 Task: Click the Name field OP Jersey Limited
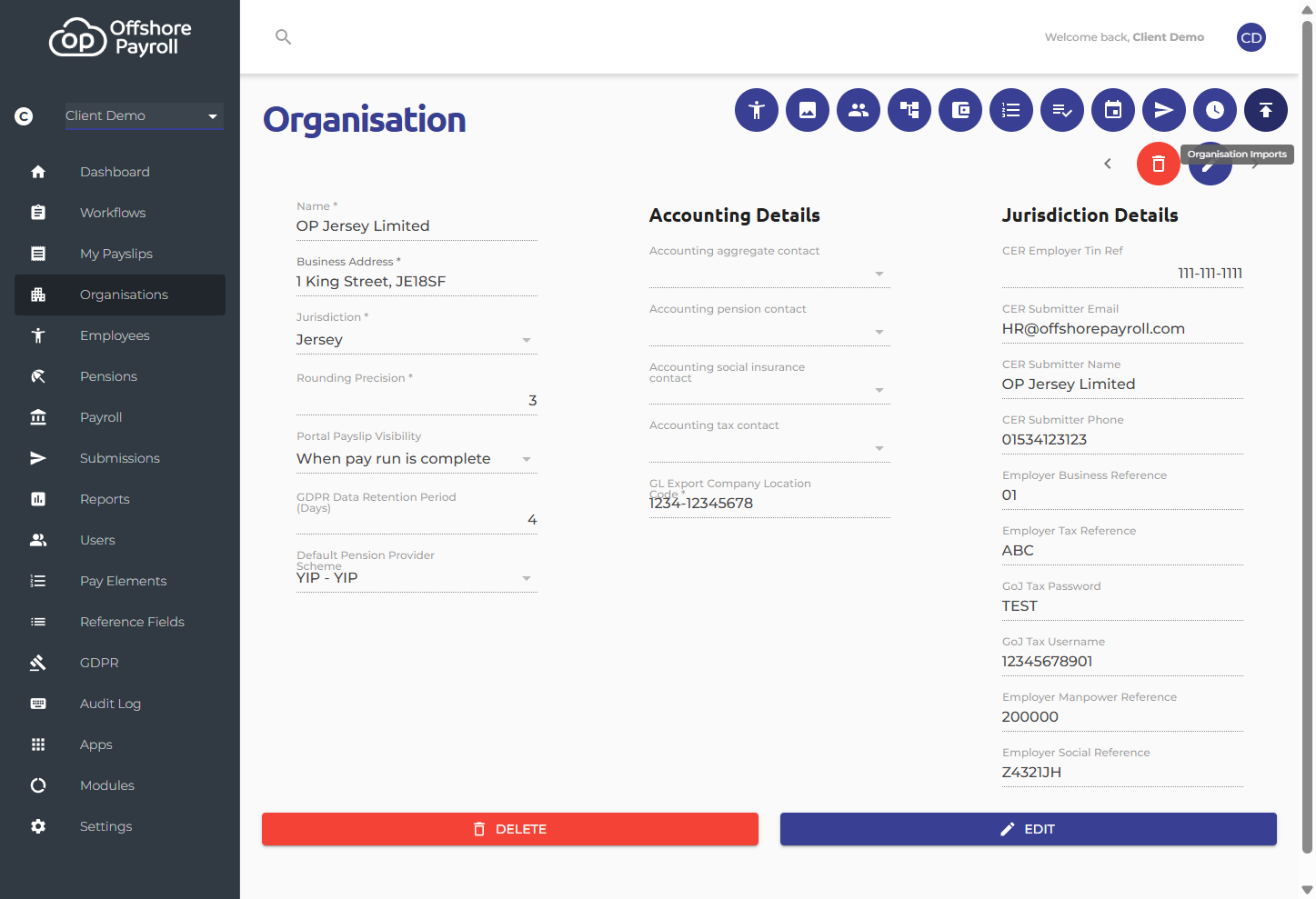[417, 225]
